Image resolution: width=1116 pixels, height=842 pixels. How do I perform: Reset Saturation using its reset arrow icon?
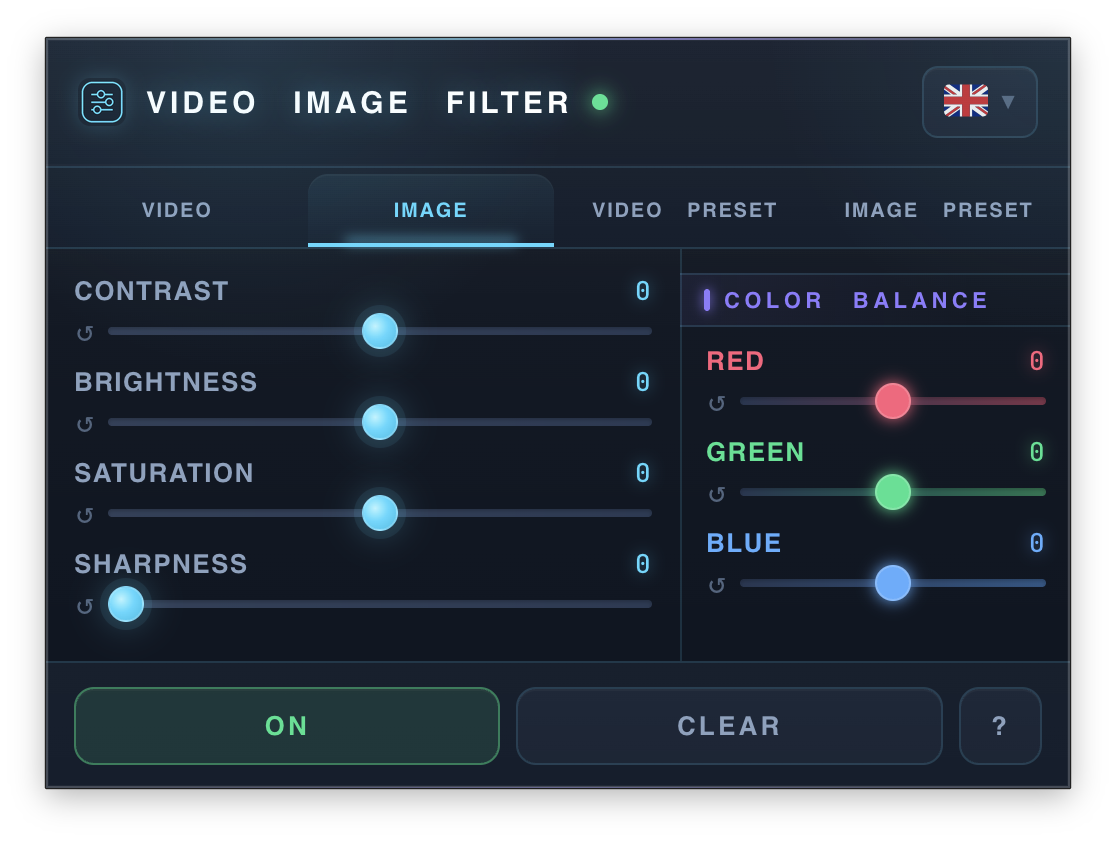point(85,515)
